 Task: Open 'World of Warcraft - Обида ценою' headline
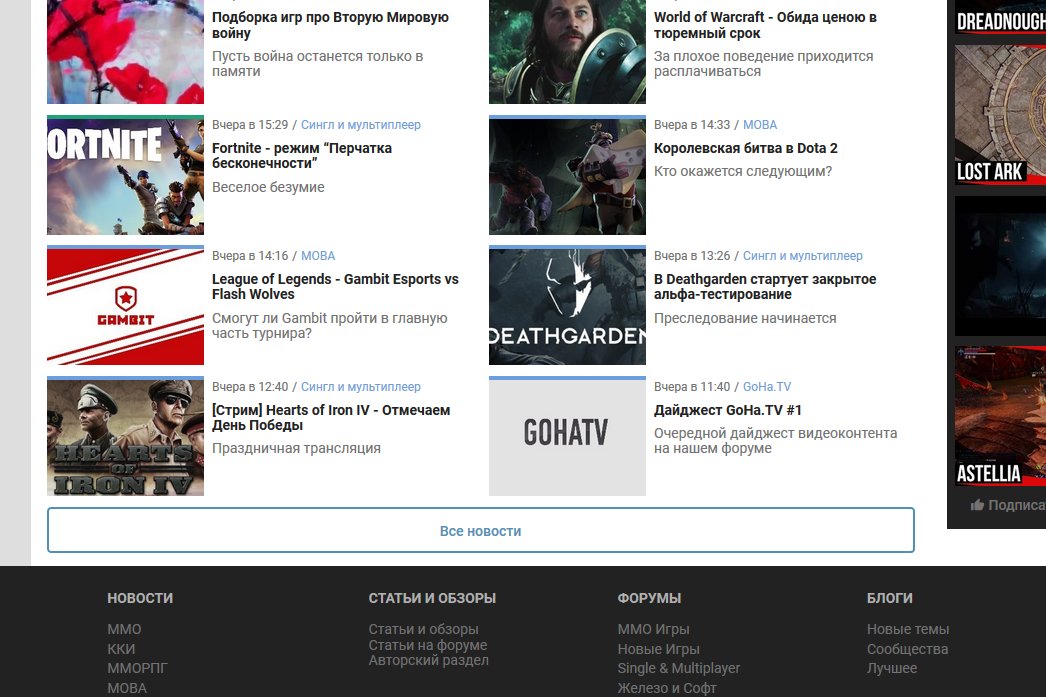[765, 25]
